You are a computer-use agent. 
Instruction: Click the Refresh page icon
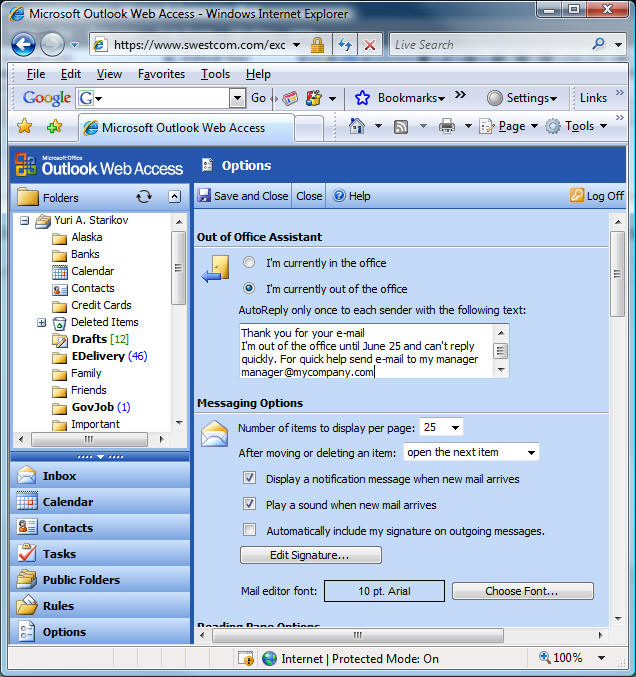click(x=345, y=44)
